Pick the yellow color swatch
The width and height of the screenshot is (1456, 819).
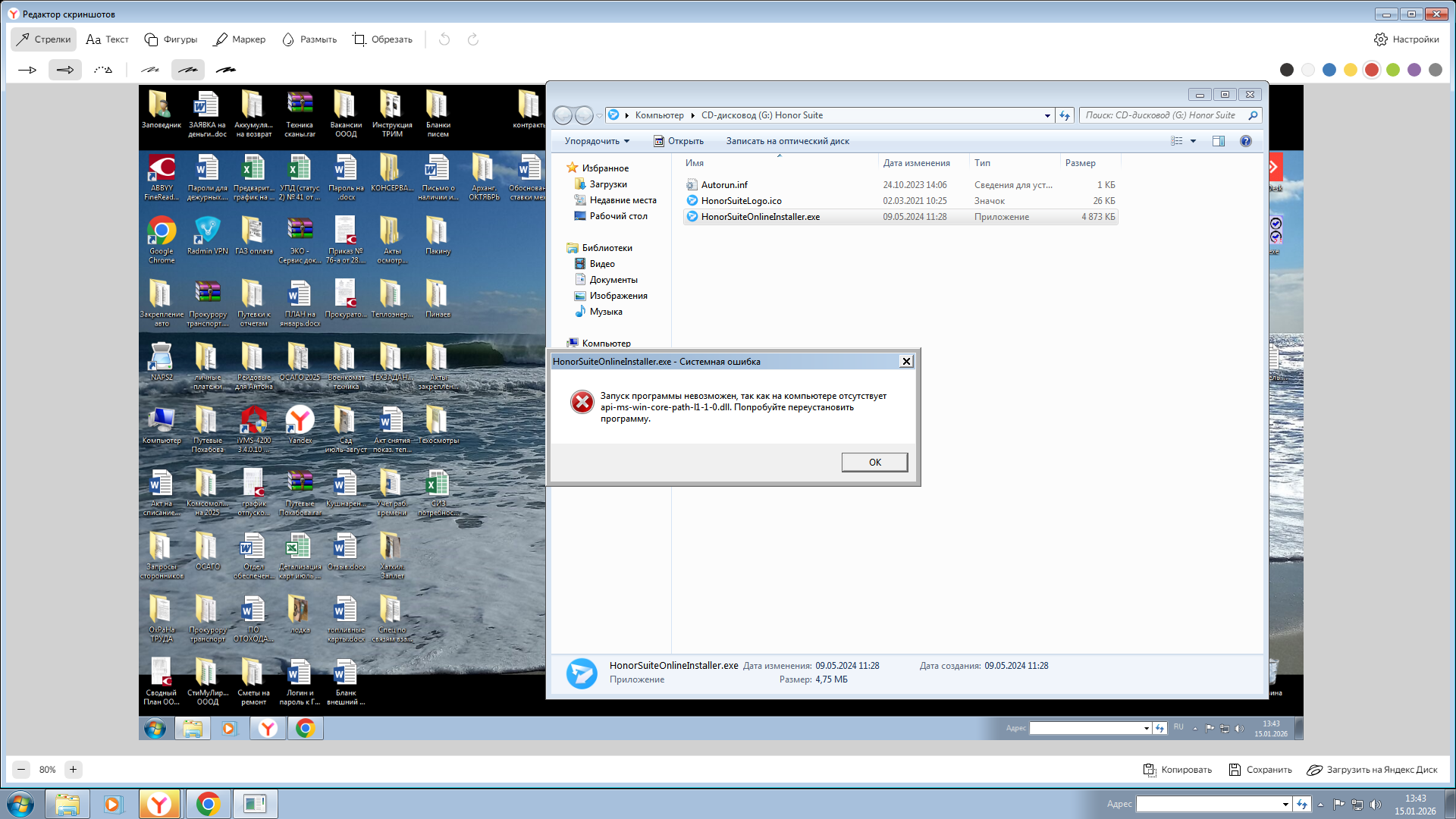(1351, 70)
